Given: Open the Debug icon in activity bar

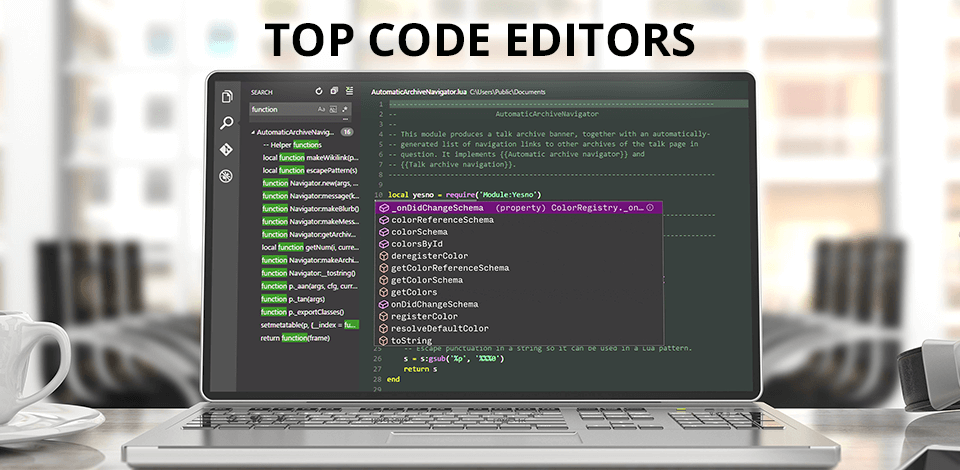Looking at the screenshot, I should tap(226, 177).
